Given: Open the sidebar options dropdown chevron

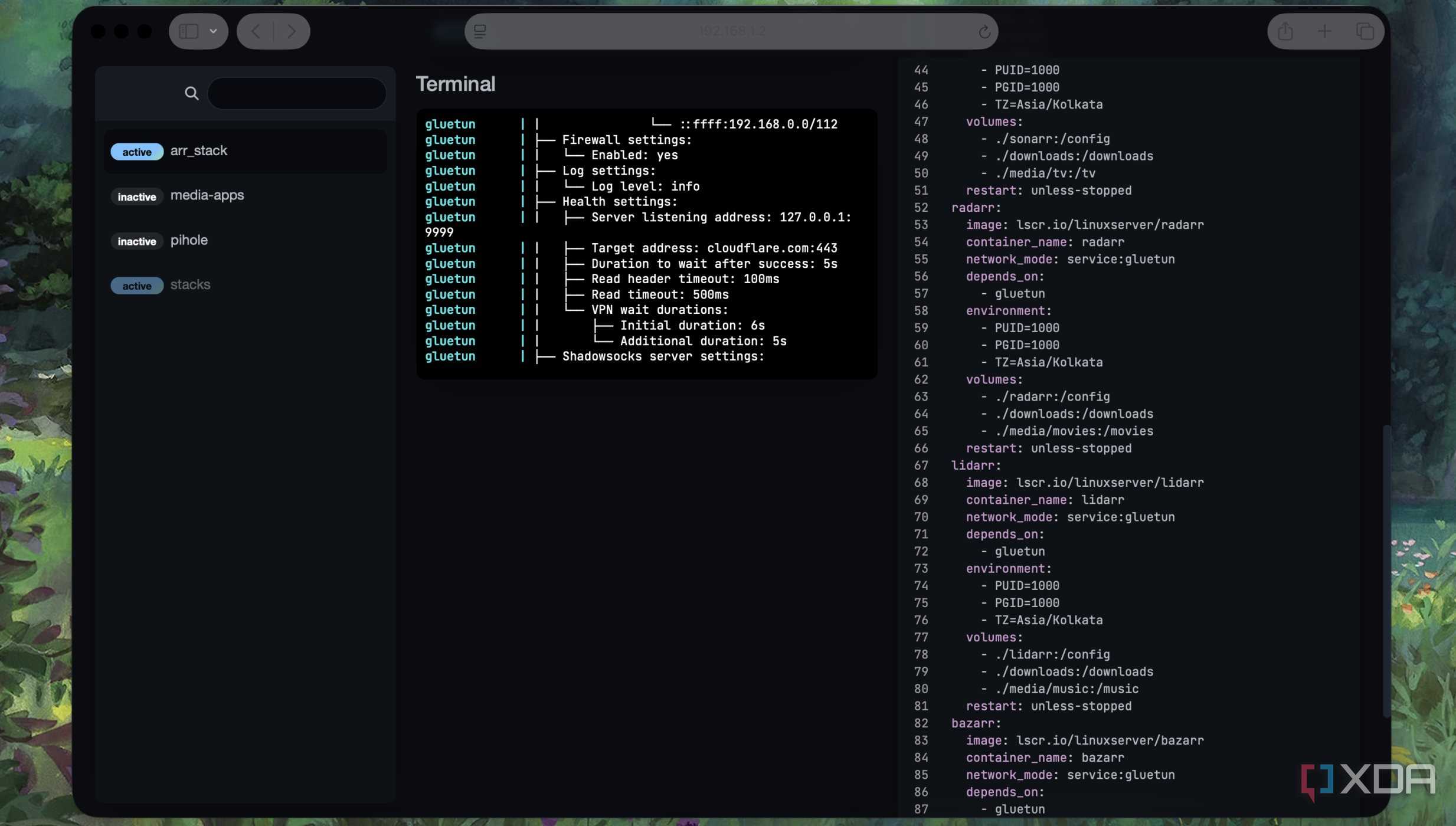Looking at the screenshot, I should [214, 31].
